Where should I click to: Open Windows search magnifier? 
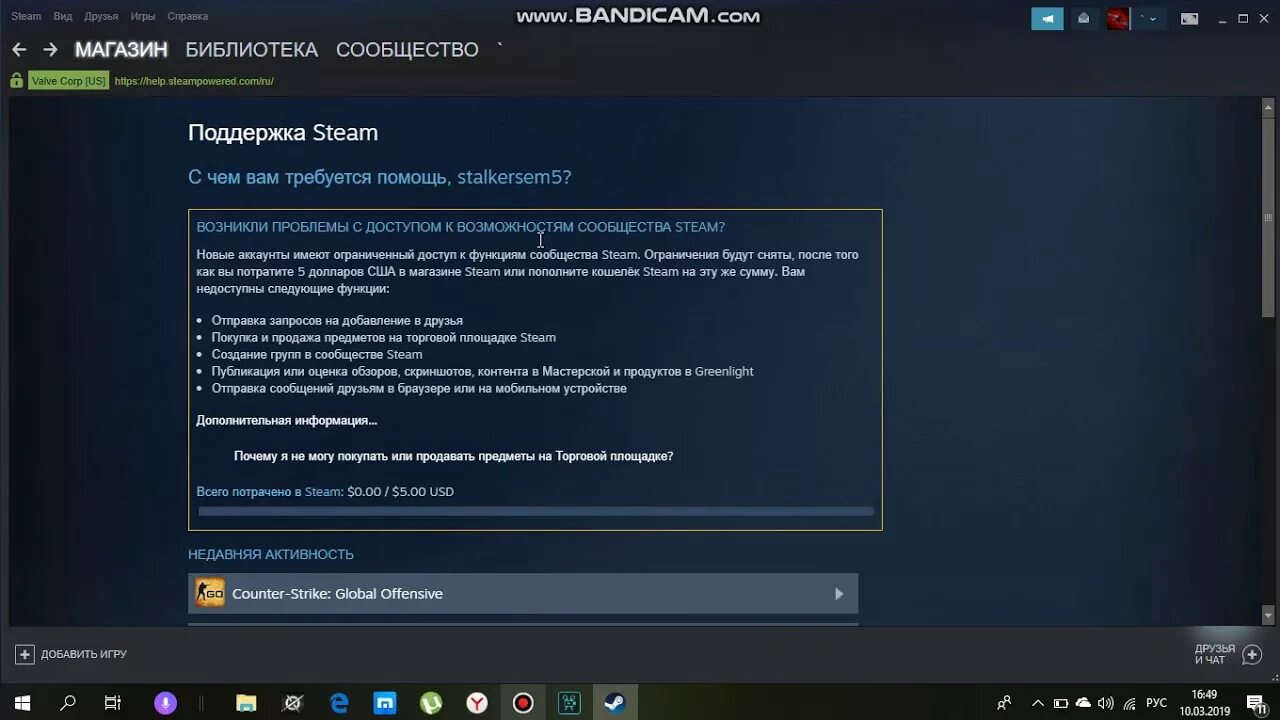tap(68, 703)
